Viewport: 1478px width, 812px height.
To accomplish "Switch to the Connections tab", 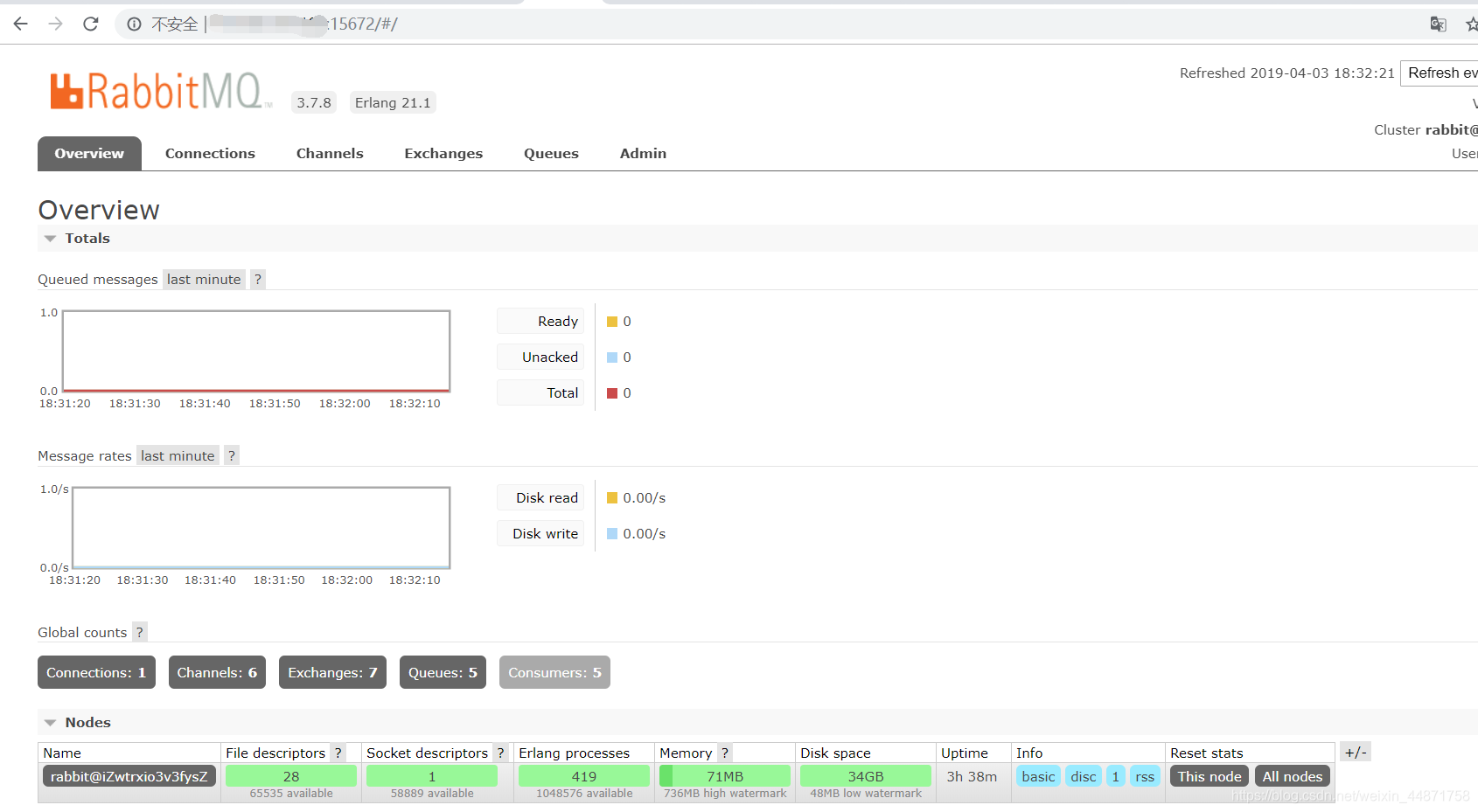I will (210, 153).
